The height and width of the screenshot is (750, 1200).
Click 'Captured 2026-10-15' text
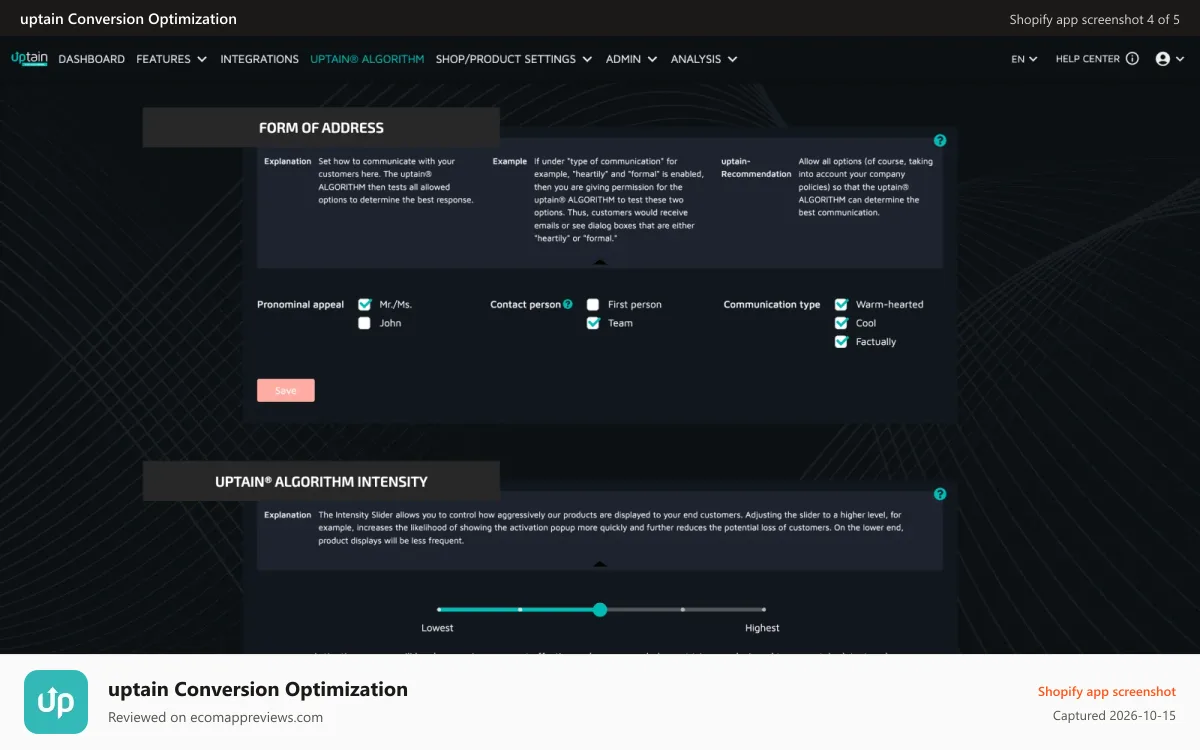(1114, 716)
